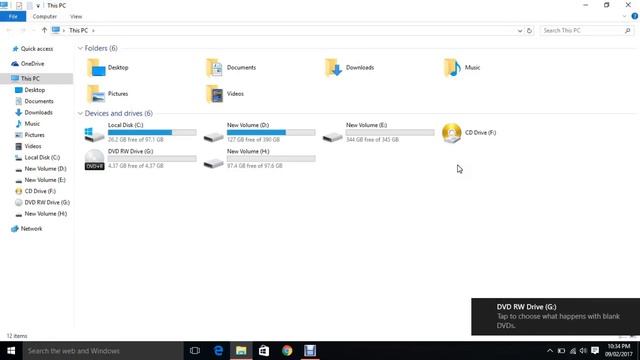The image size is (640, 360).
Task: Expand the ribbon with the chevron
Action: pyautogui.click(x=624, y=17)
